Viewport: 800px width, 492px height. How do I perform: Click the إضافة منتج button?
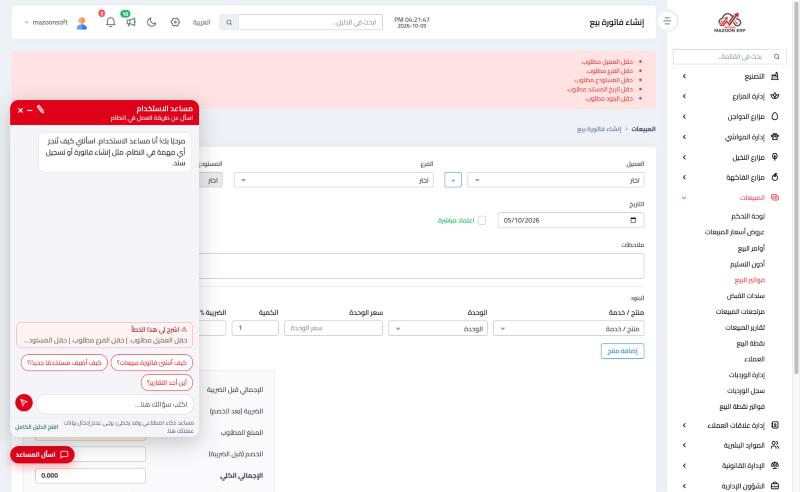coord(622,351)
